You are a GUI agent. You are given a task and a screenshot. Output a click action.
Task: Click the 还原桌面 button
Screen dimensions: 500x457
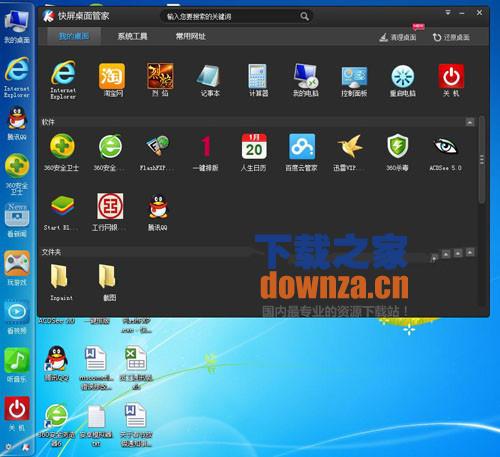click(451, 37)
